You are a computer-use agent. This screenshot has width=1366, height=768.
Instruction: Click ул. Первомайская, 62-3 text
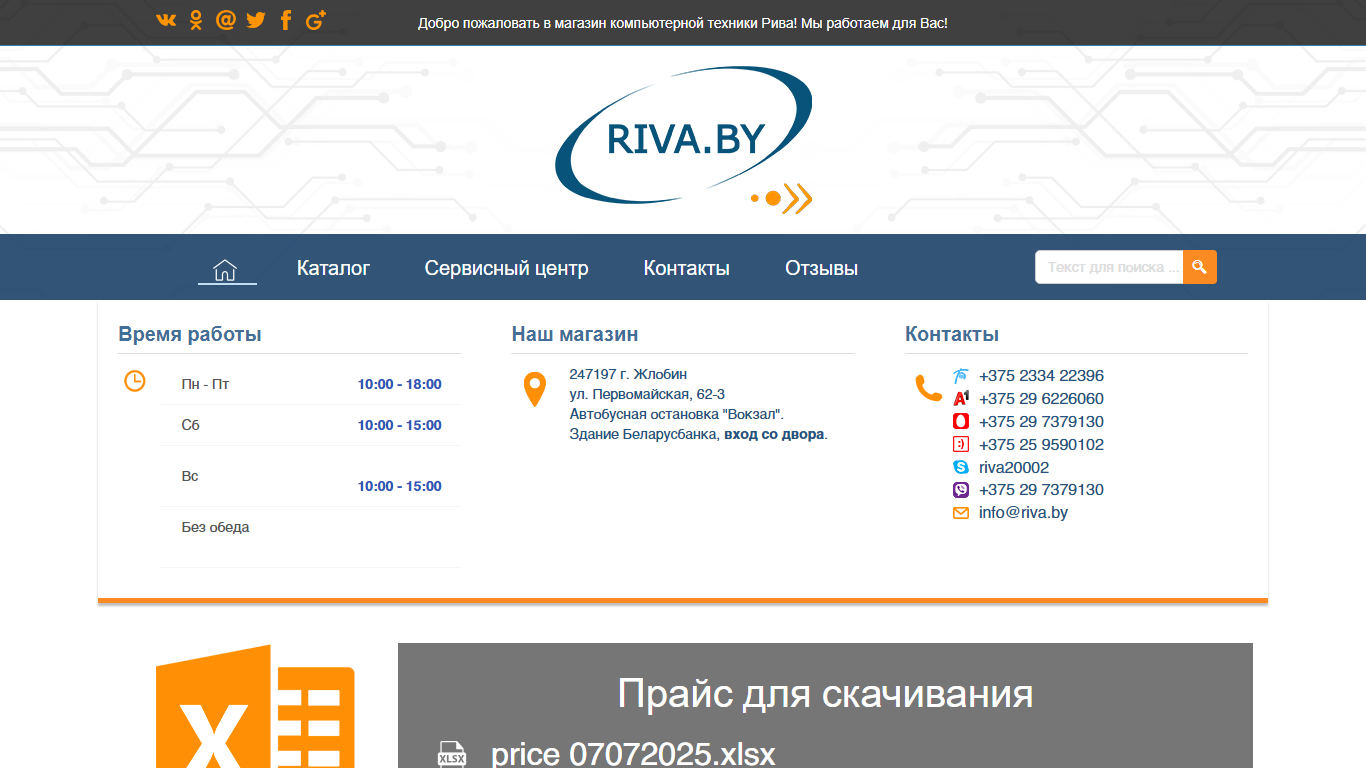[x=647, y=394]
